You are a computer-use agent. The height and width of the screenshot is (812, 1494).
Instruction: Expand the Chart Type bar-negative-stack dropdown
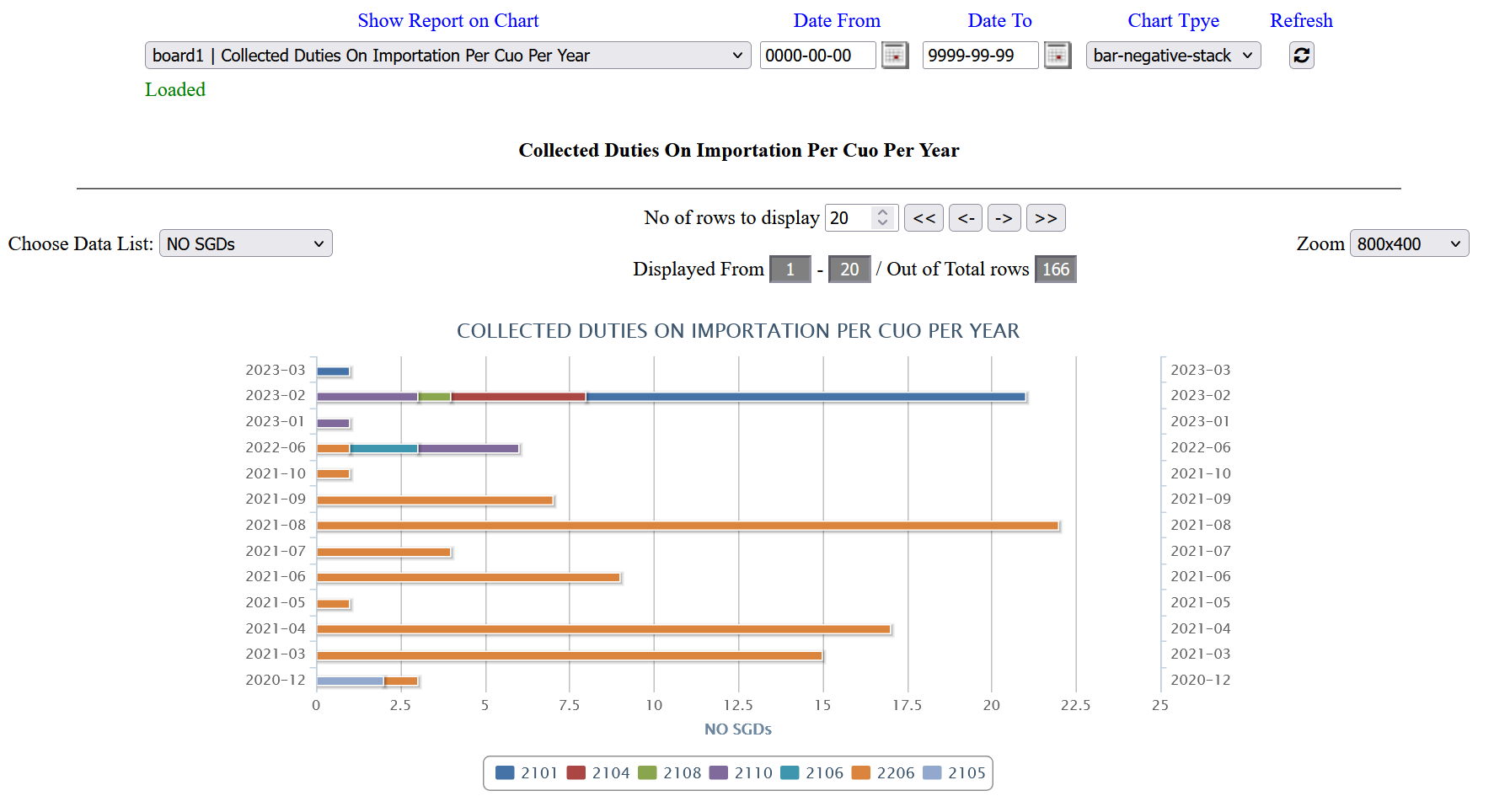[x=1172, y=56]
